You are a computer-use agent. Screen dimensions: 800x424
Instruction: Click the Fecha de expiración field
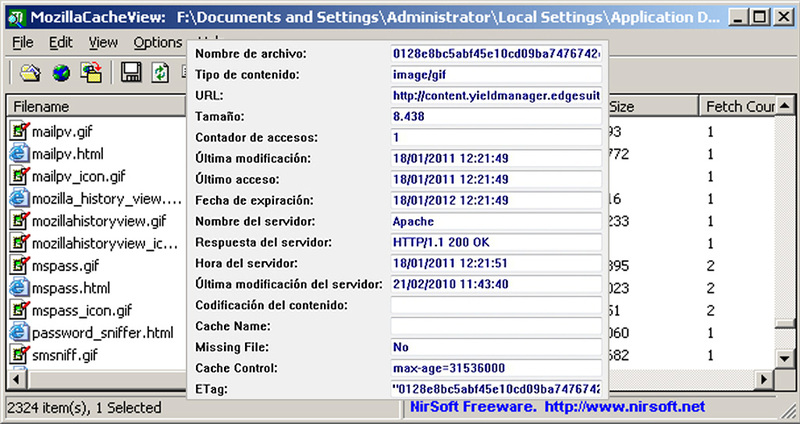pos(496,200)
